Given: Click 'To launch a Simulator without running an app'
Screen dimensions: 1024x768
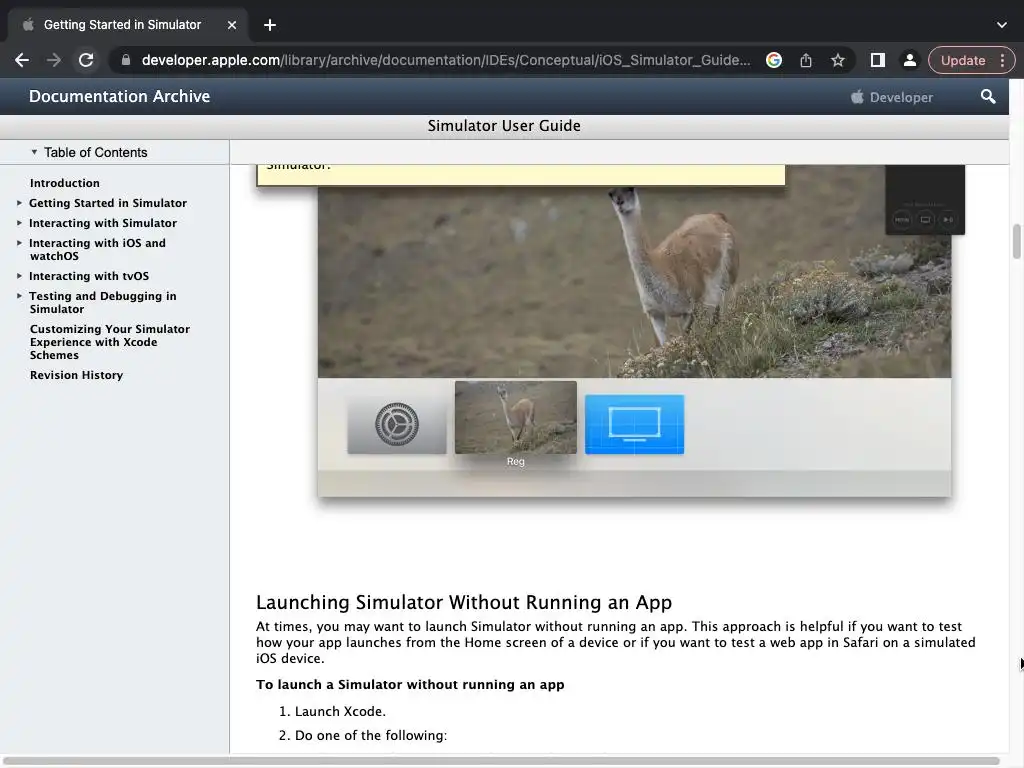Looking at the screenshot, I should pos(410,684).
